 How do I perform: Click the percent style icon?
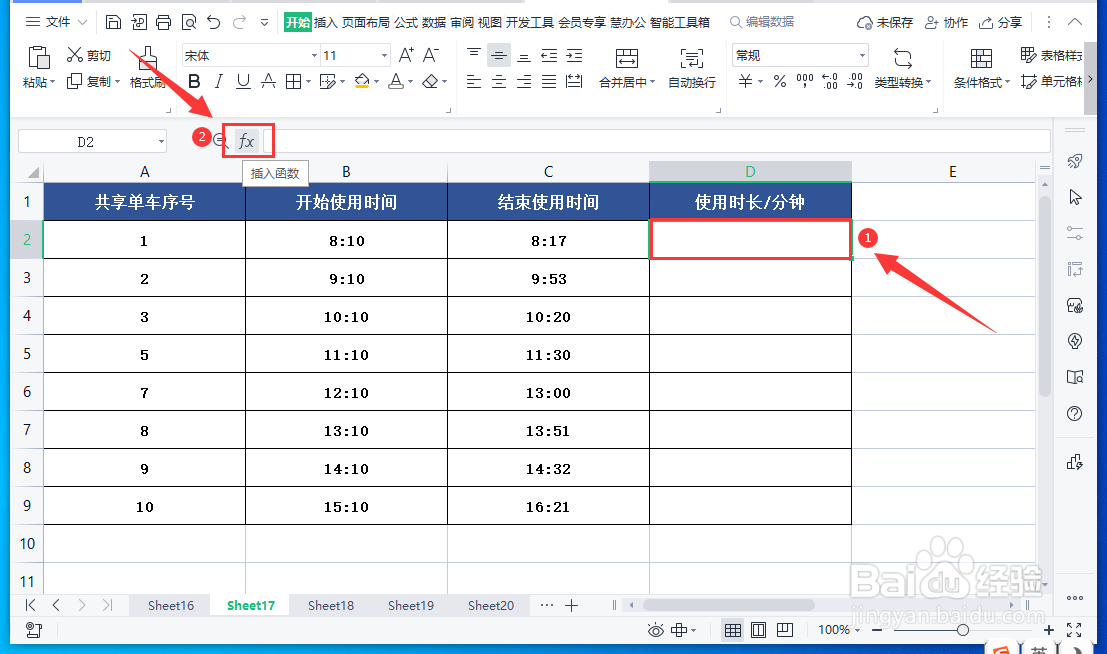click(x=779, y=82)
